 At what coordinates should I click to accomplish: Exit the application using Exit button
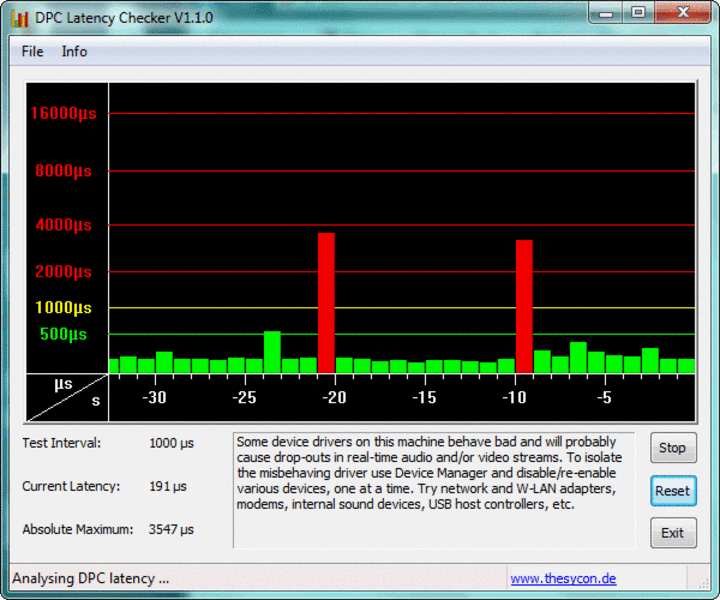pyautogui.click(x=672, y=533)
